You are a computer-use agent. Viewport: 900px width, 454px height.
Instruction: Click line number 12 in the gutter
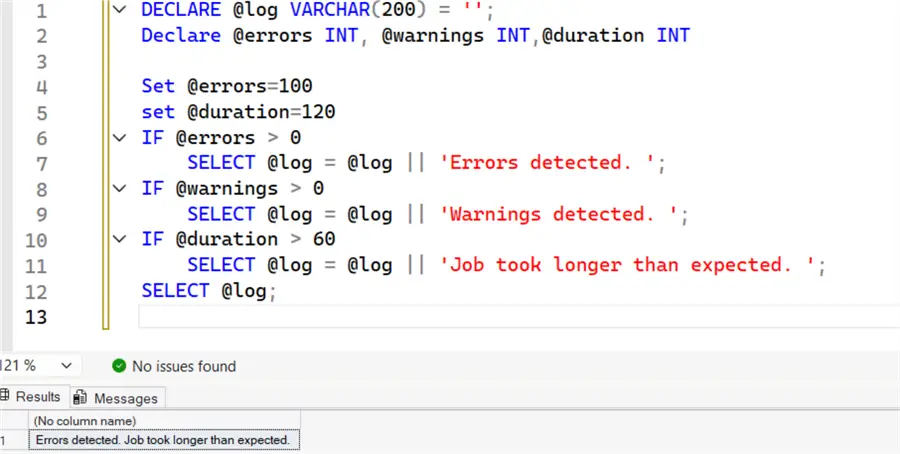(x=36, y=292)
